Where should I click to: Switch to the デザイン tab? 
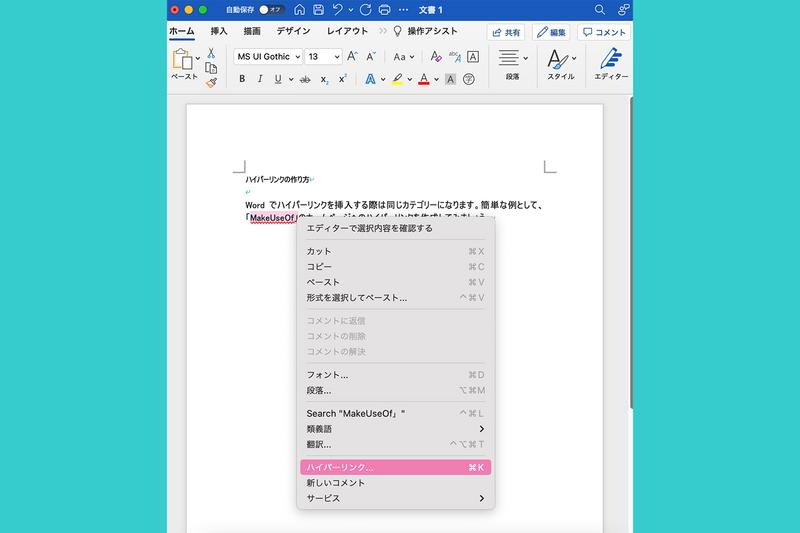pos(293,31)
